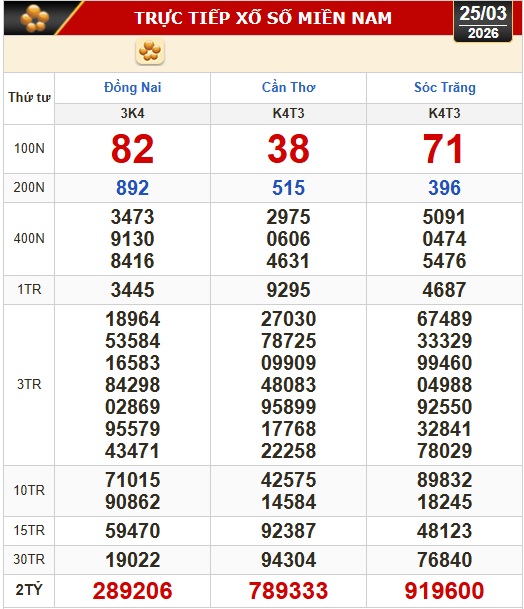Screen dimensions: 524x609
Task: Select the Thứ tư day cell
Action: 29,97
